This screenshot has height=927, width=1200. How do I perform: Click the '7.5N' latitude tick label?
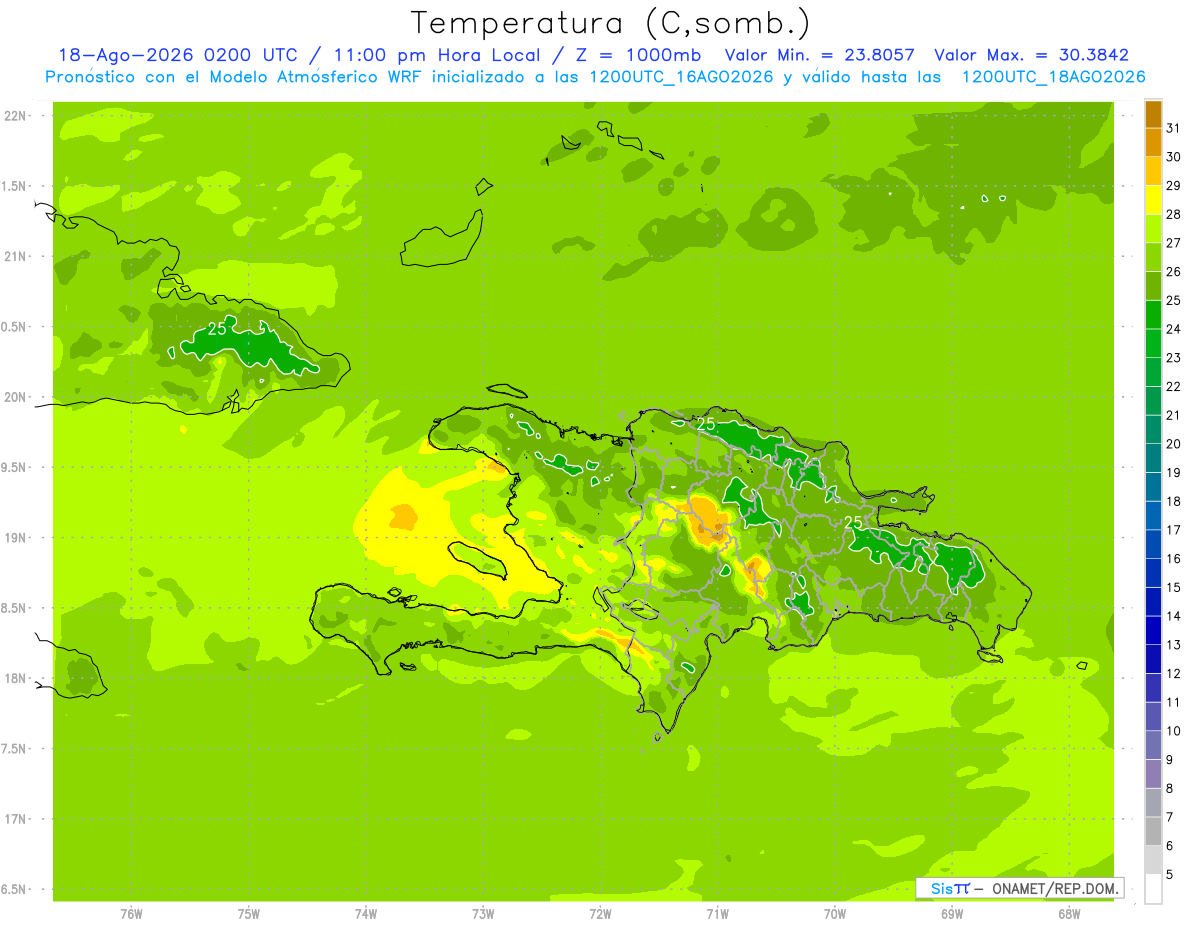click(x=13, y=748)
